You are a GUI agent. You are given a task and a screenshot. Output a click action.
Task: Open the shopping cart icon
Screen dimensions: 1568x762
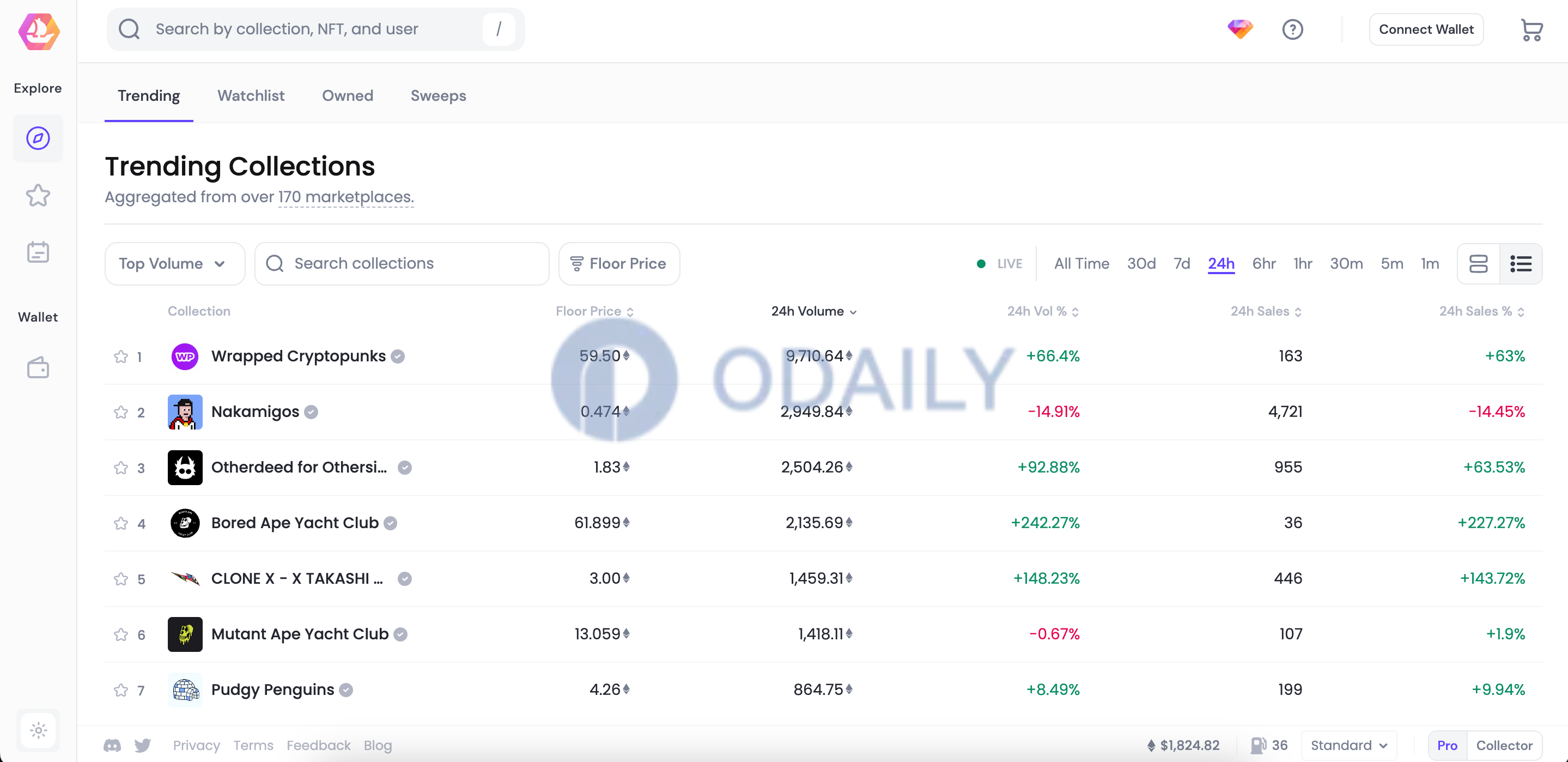[x=1531, y=30]
